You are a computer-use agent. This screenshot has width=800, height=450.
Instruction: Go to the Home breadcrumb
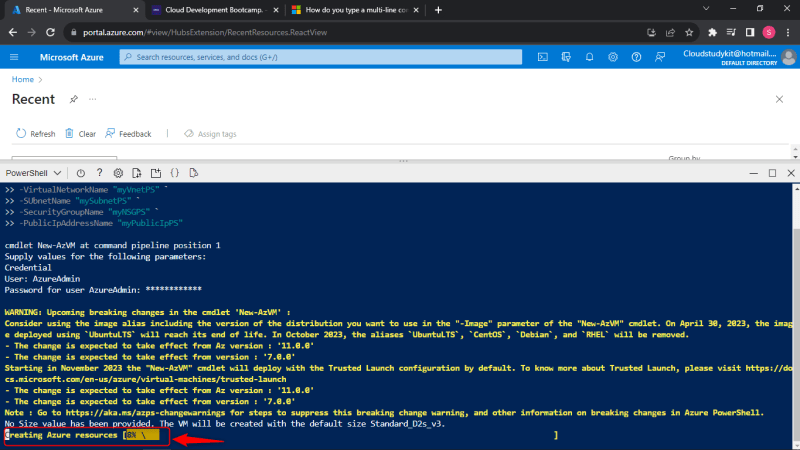coord(22,79)
